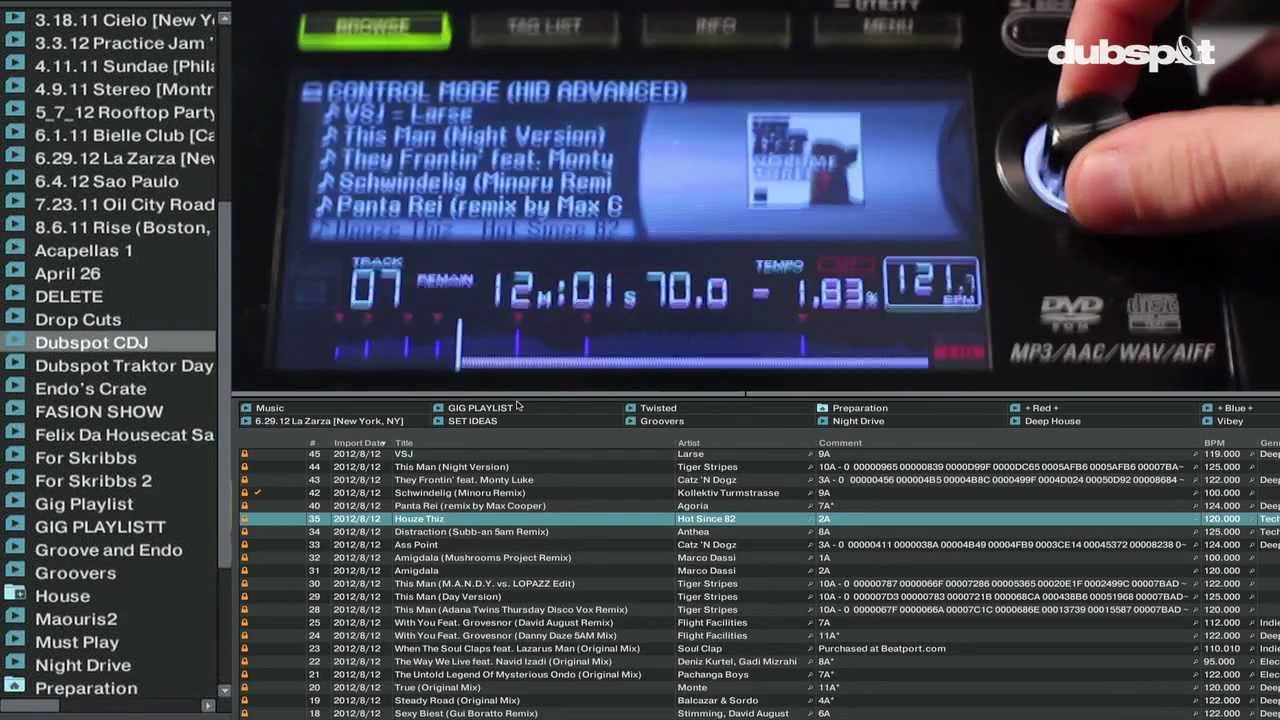Sort by the Artist column header

coord(689,443)
